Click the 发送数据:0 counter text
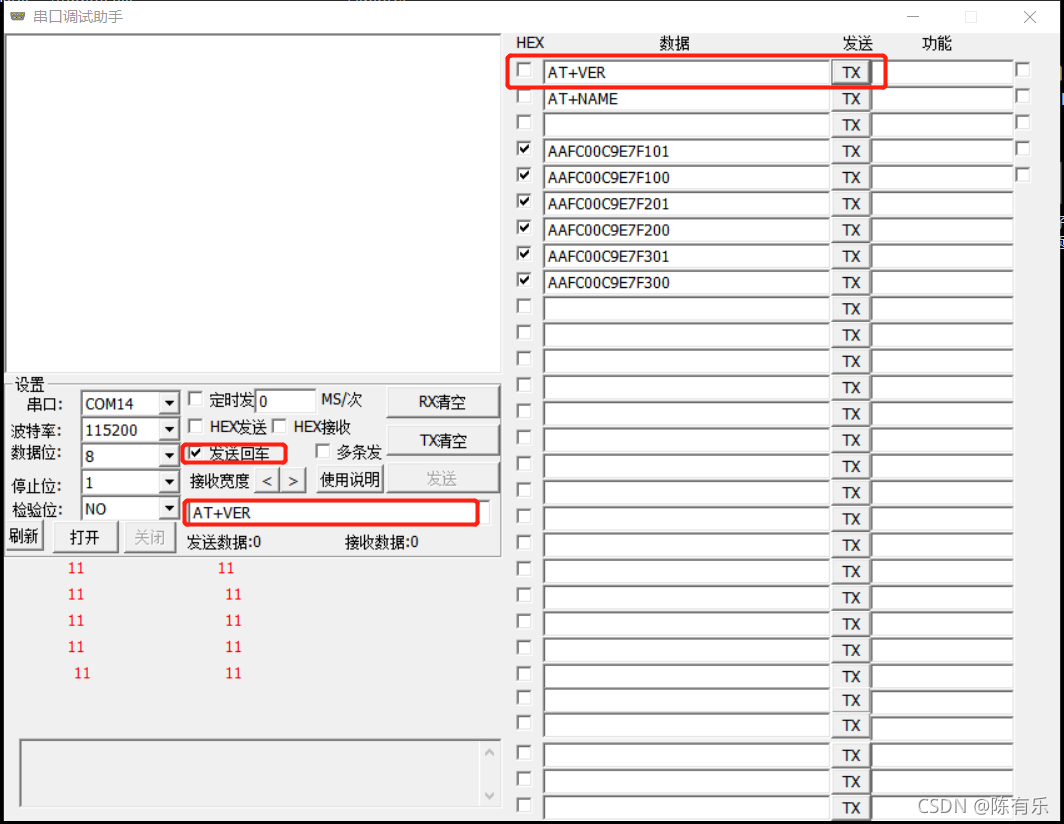1064x824 pixels. (224, 542)
